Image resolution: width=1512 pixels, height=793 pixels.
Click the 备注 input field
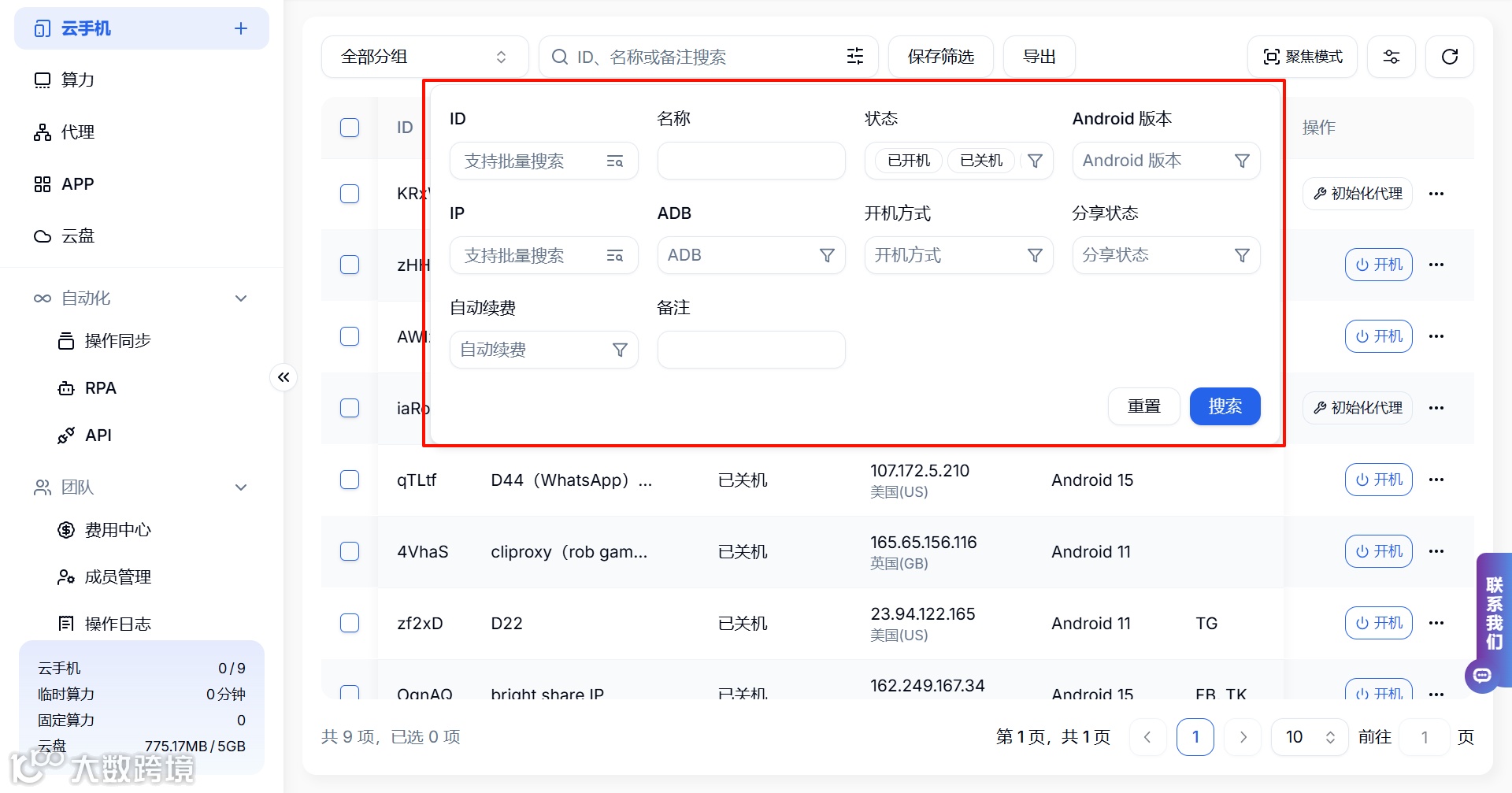pyautogui.click(x=751, y=350)
